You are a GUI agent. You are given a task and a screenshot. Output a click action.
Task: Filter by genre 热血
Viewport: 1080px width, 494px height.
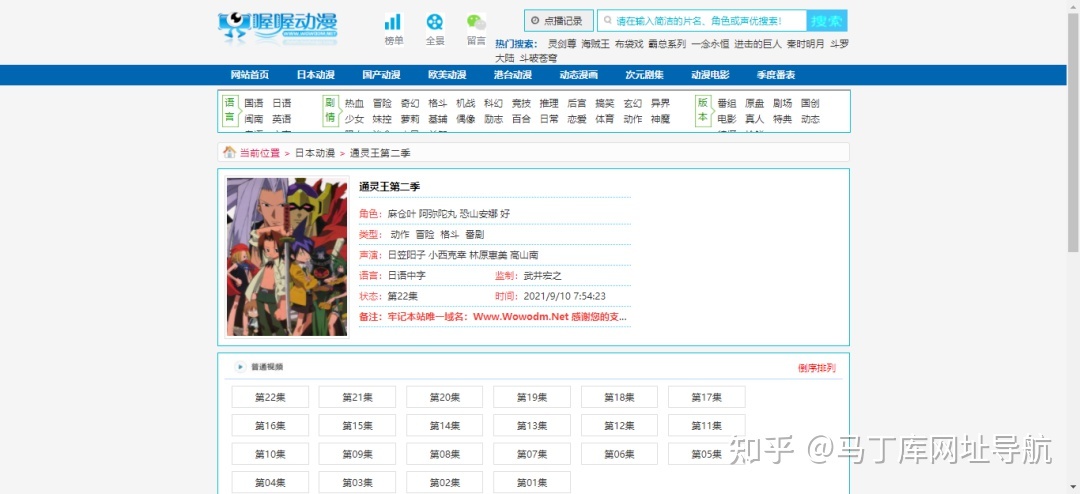(x=354, y=103)
